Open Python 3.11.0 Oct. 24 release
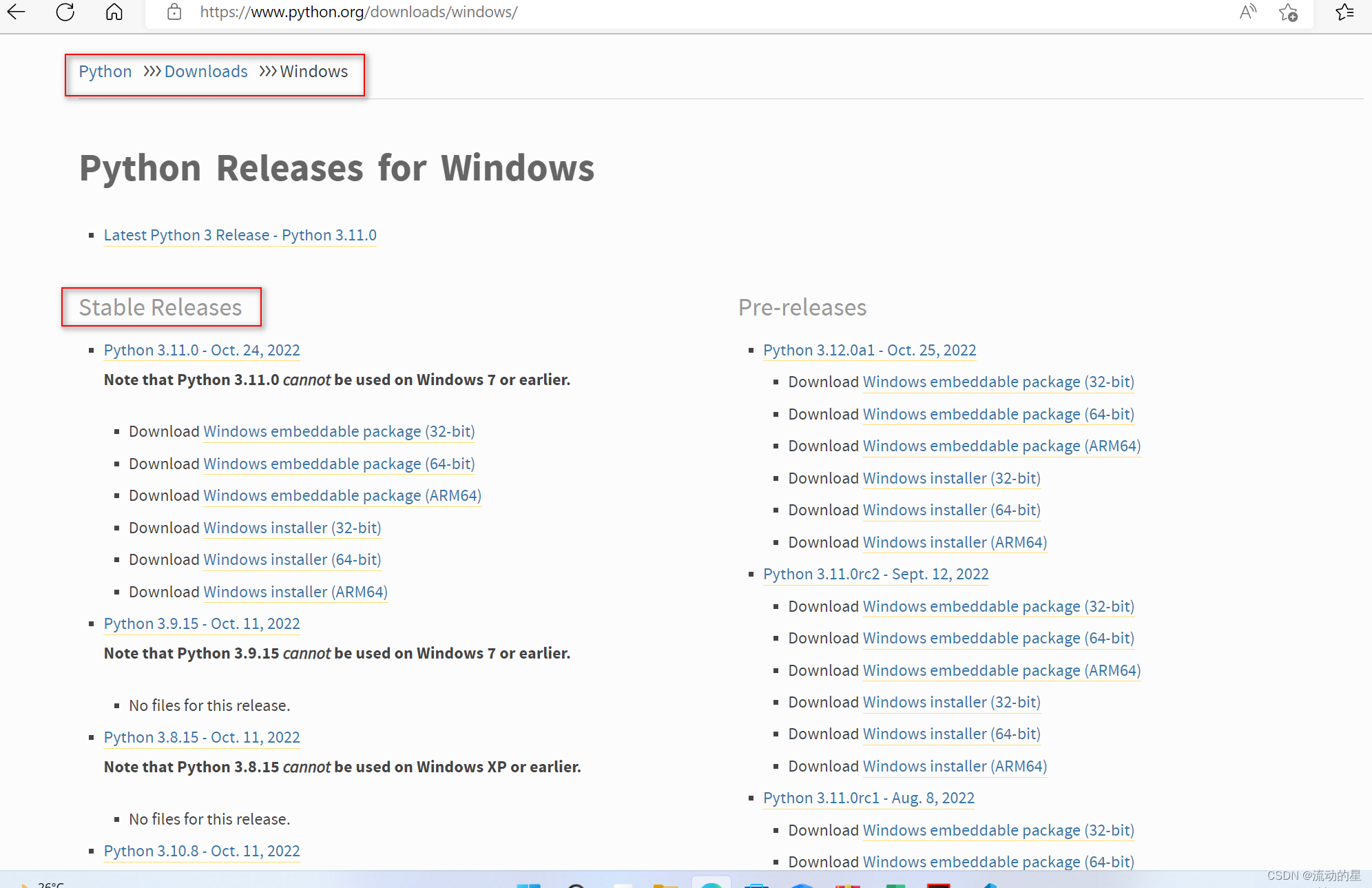This screenshot has width=1372, height=888. [x=202, y=350]
